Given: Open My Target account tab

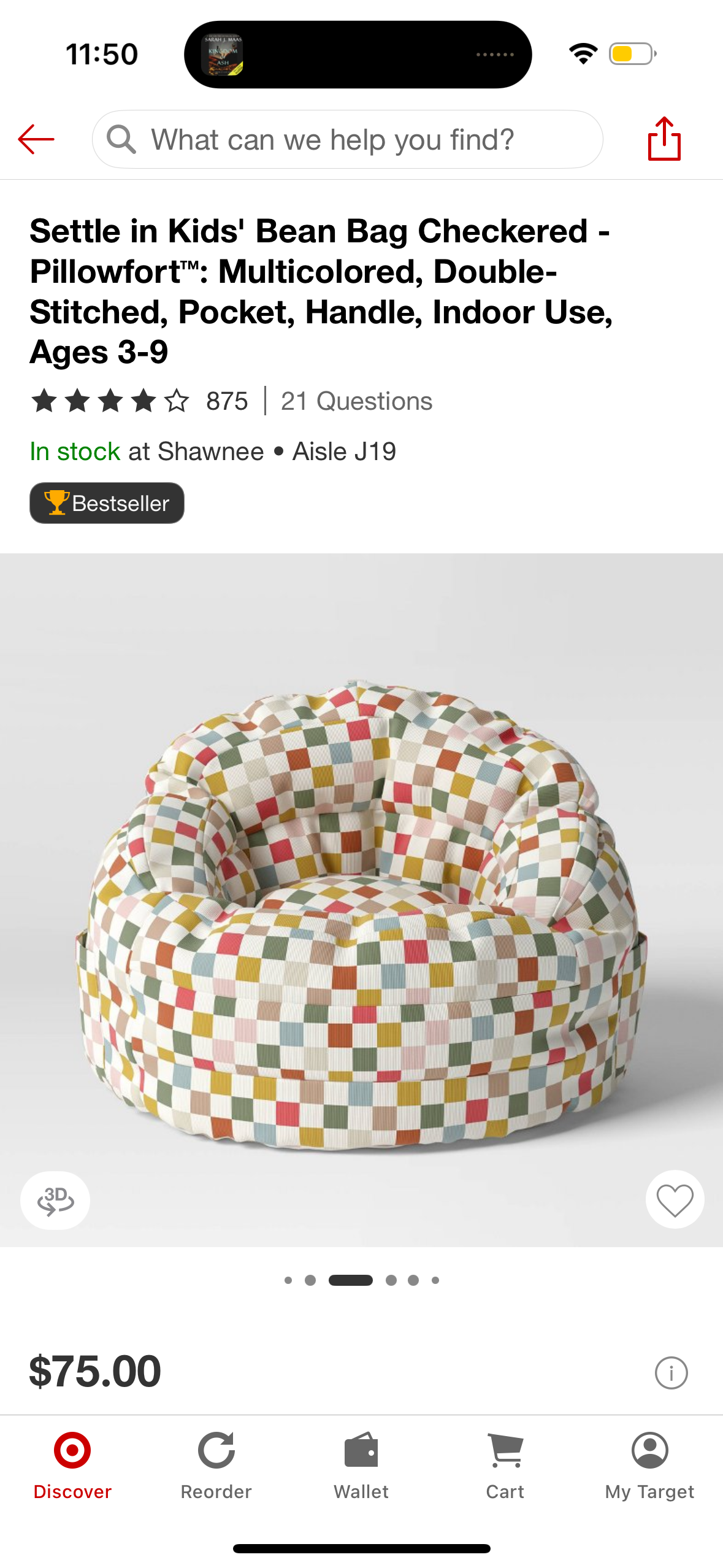Looking at the screenshot, I should [x=649, y=1466].
